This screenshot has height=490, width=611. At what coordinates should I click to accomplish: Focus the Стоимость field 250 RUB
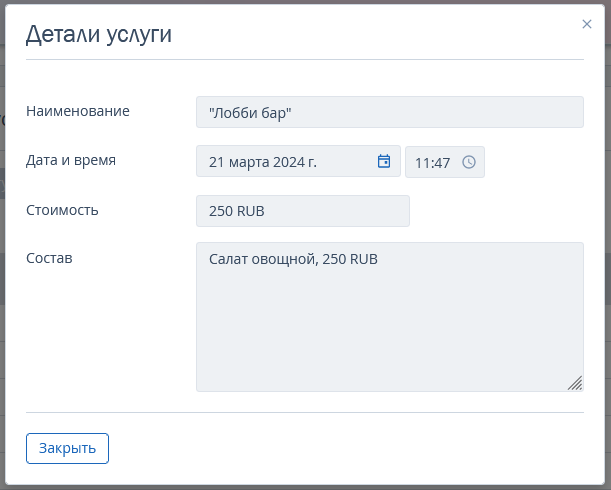pos(303,211)
